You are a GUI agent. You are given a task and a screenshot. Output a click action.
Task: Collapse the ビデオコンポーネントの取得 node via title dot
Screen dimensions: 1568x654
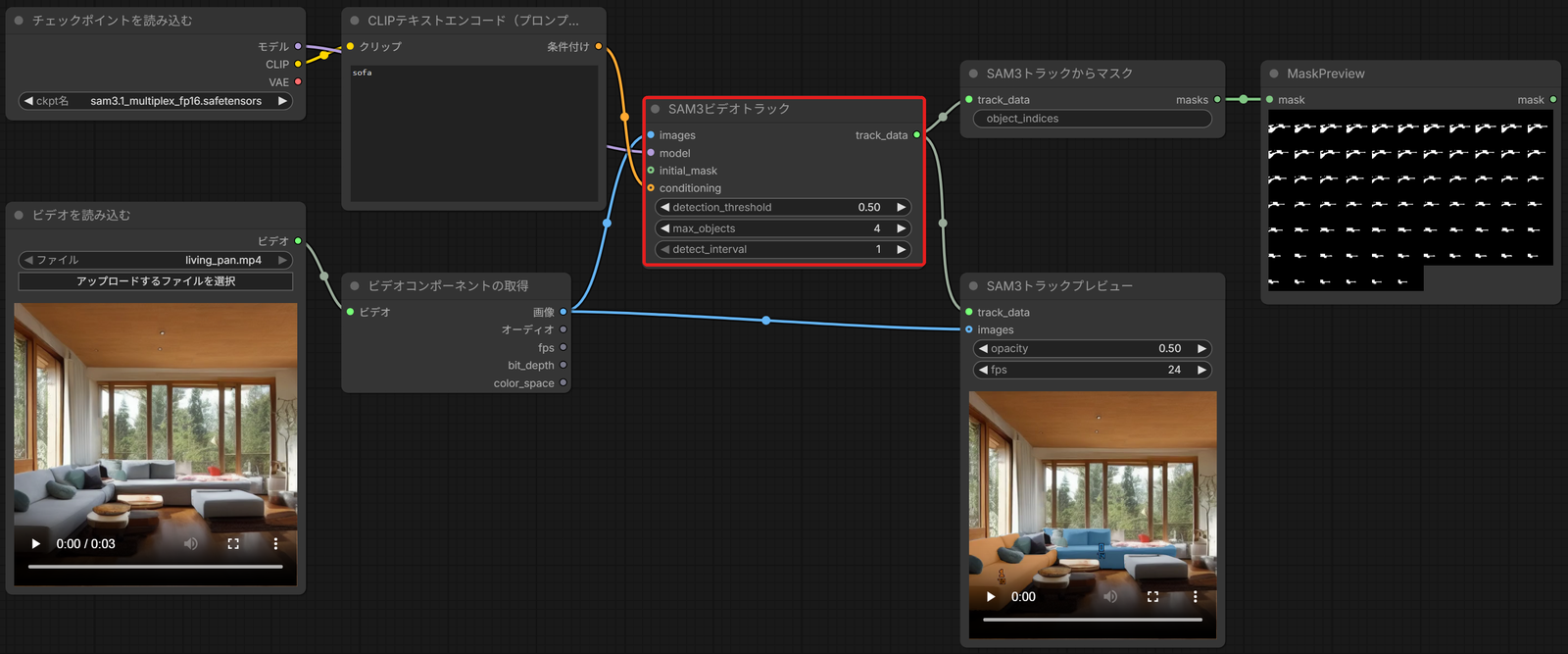tap(355, 286)
